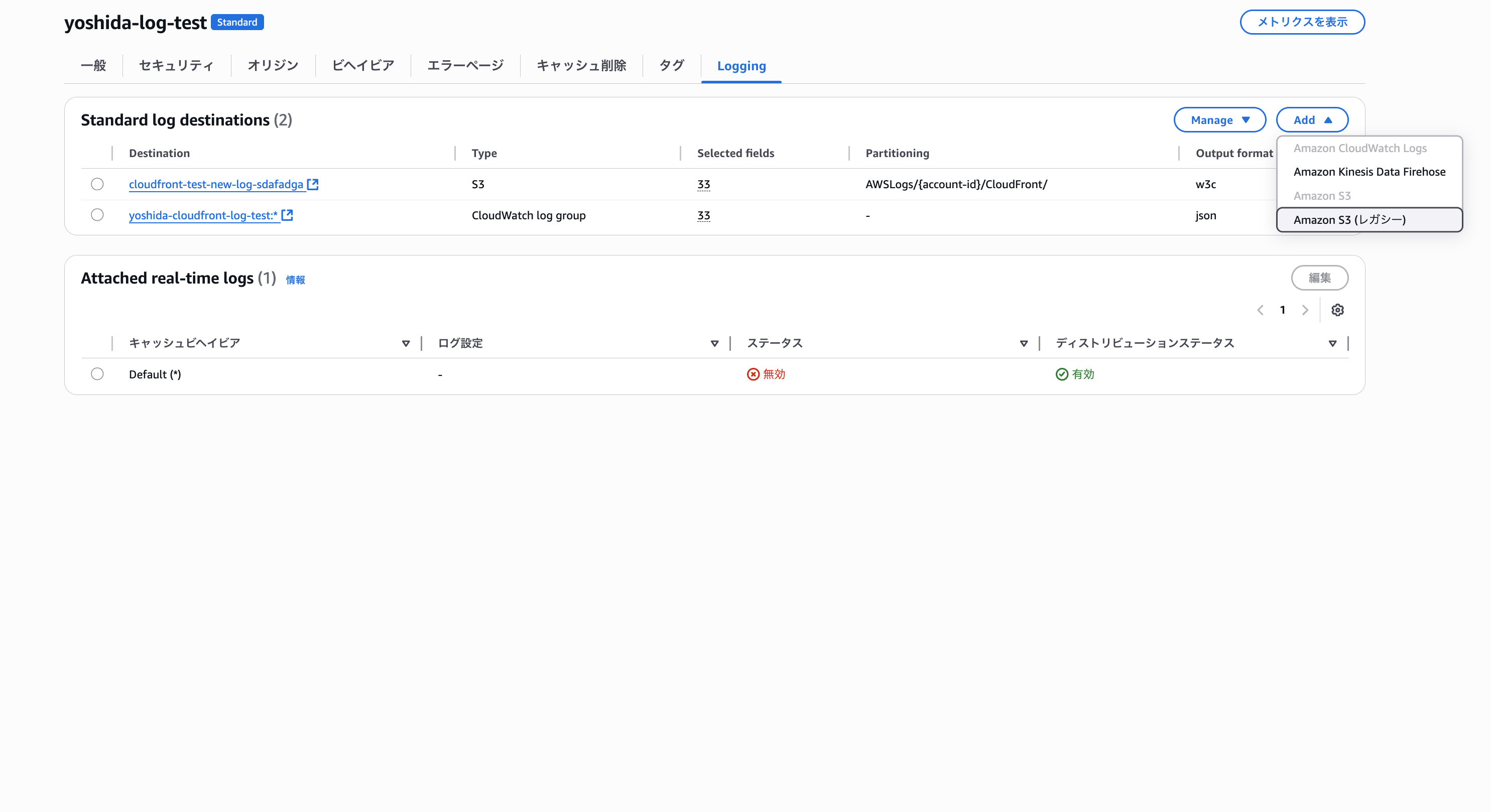Select yoshida-cloudfront-log-test radio button

[97, 215]
